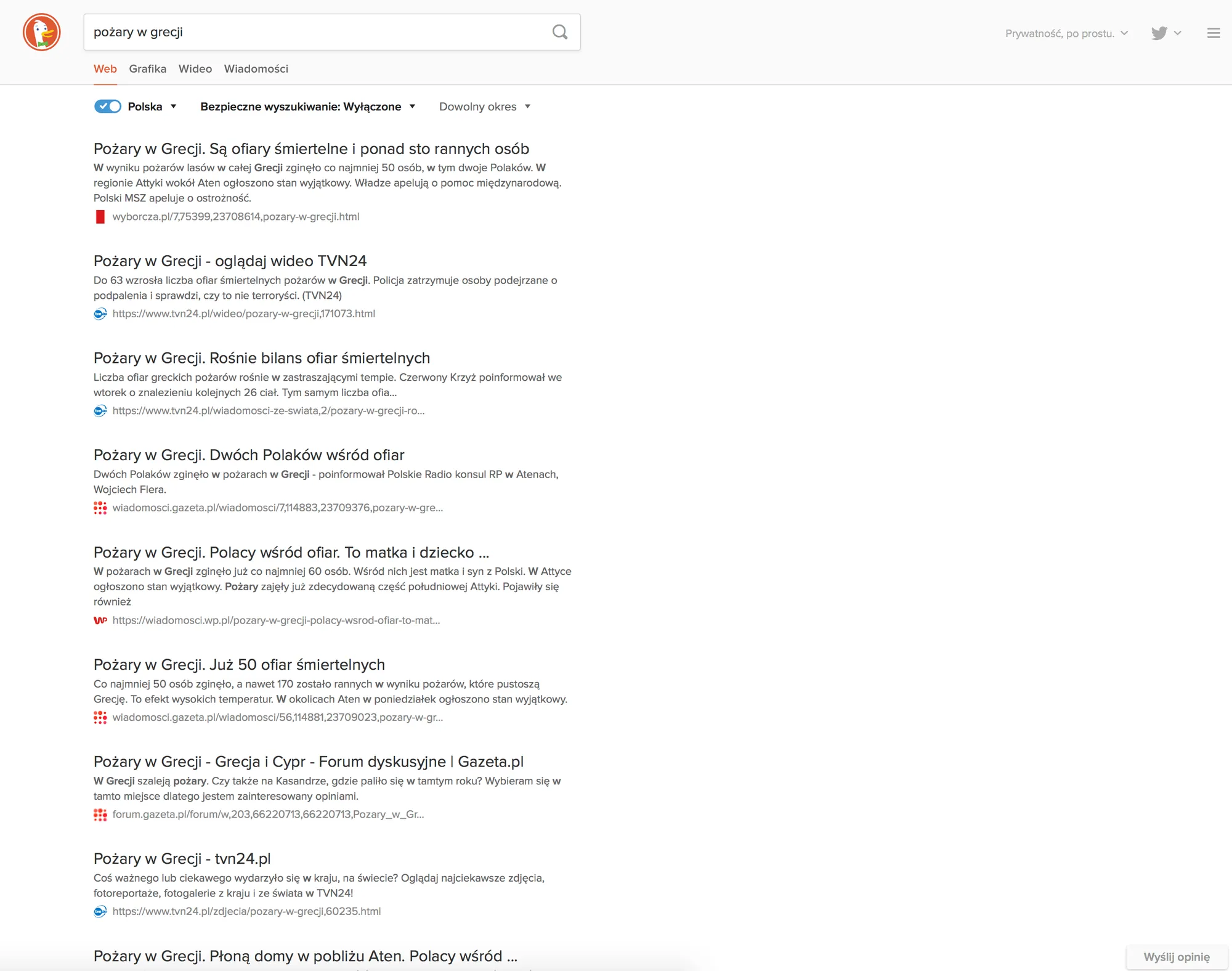Click URL wyborcza.pl/7,75399,23708614
1232x971 pixels.
[236, 217]
